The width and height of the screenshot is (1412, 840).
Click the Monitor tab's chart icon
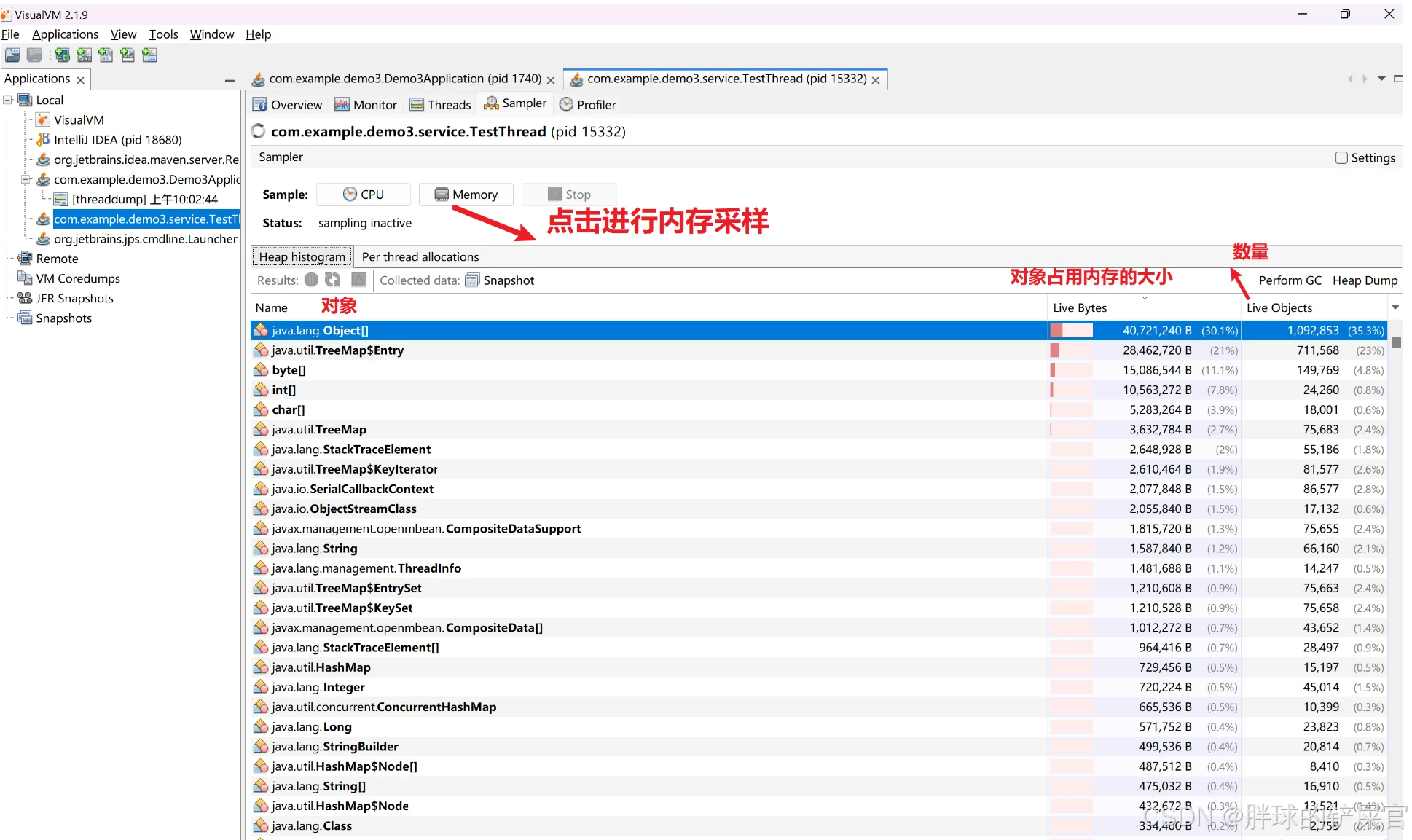[x=342, y=105]
